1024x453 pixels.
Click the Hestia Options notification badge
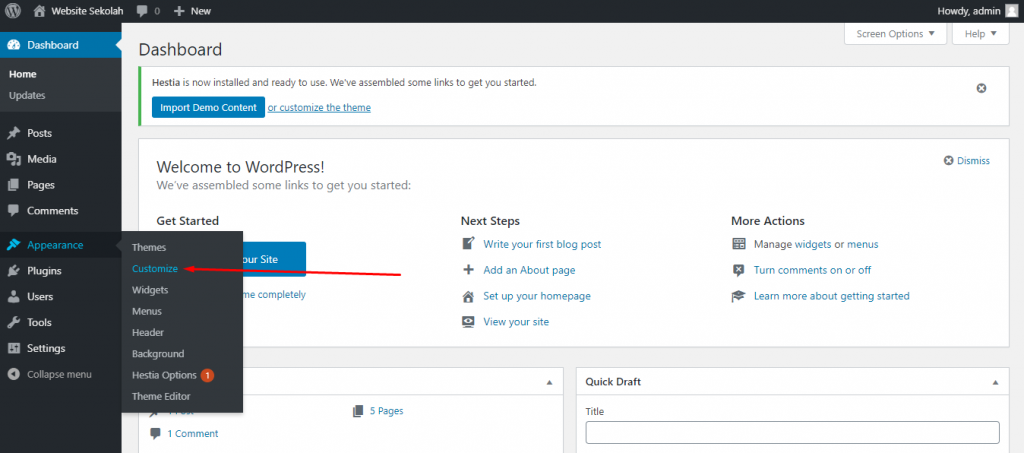(207, 375)
